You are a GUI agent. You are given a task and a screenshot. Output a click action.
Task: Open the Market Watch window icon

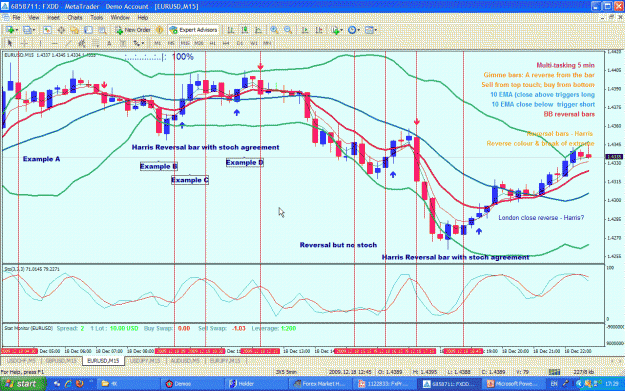point(47,30)
